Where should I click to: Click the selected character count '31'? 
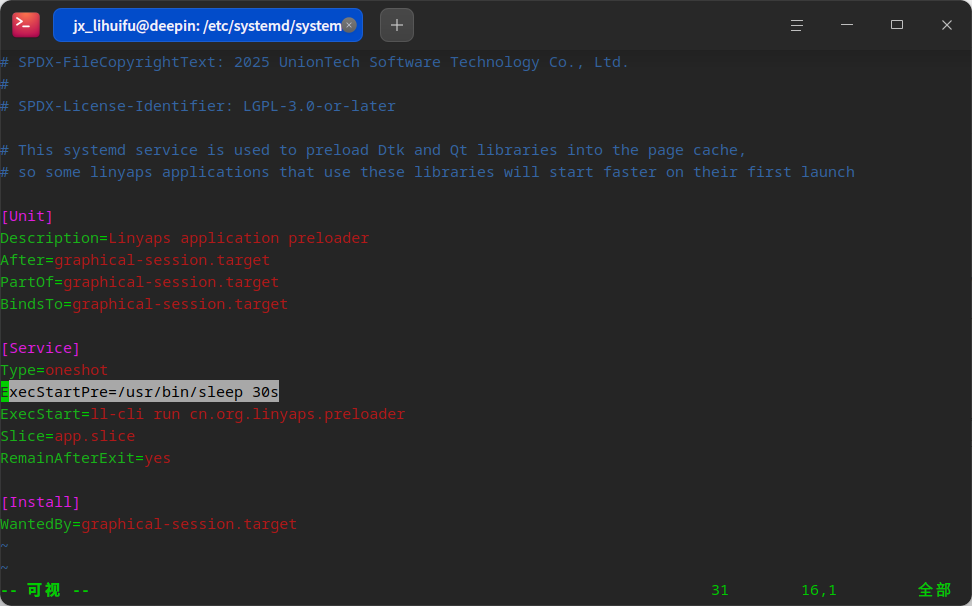720,590
